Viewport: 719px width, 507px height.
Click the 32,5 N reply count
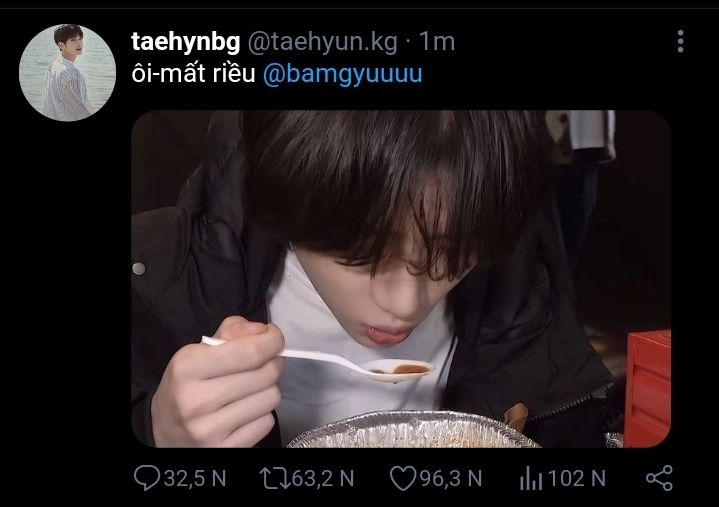pos(195,478)
